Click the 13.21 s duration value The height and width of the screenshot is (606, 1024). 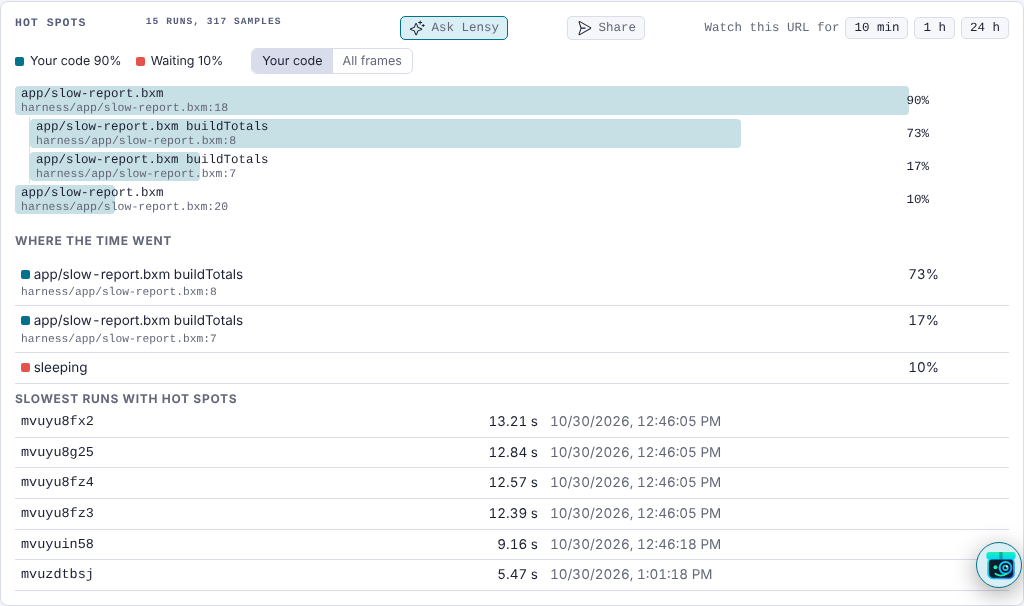click(x=513, y=422)
